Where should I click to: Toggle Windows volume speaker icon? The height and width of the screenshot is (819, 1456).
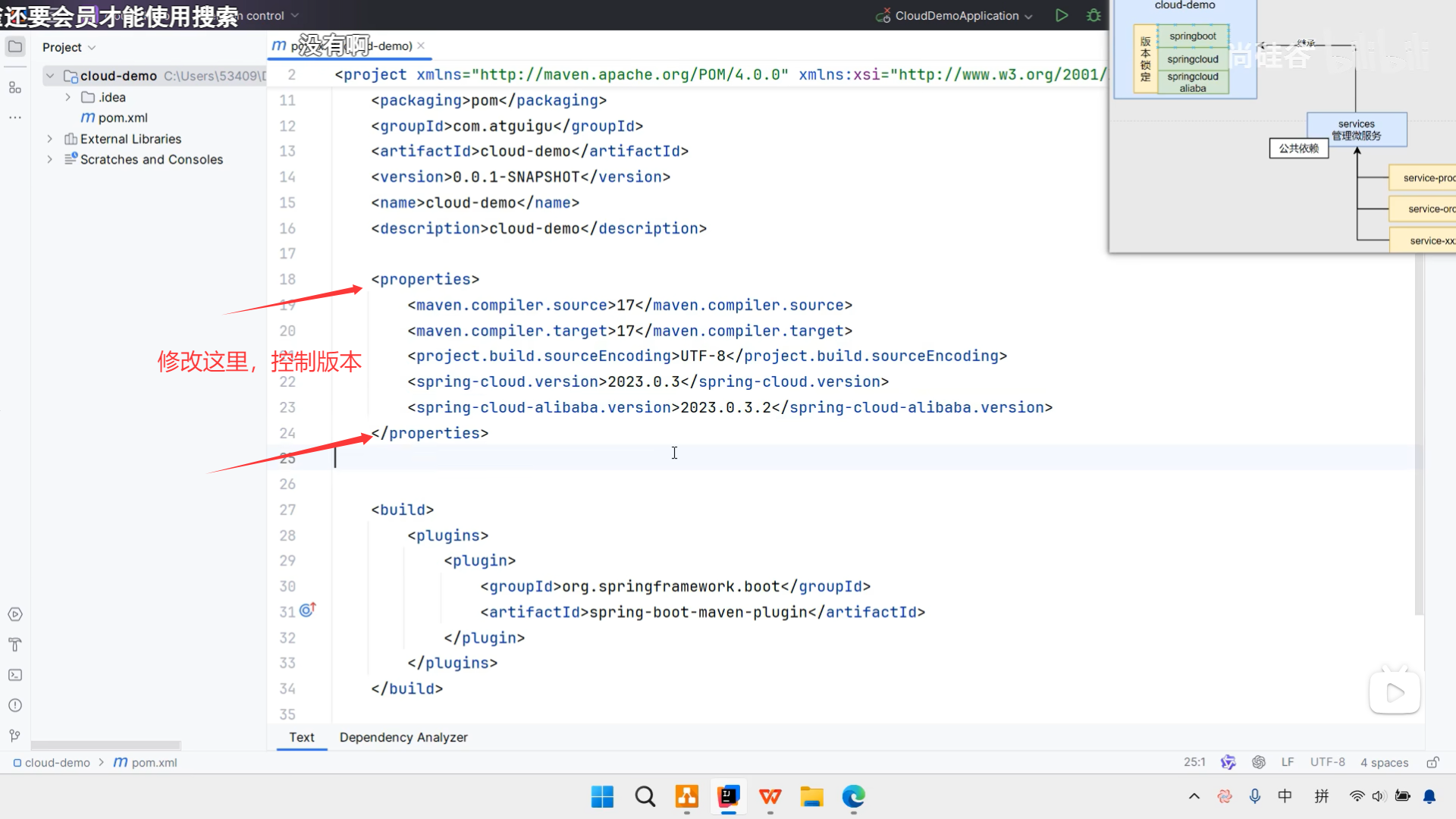[1379, 796]
